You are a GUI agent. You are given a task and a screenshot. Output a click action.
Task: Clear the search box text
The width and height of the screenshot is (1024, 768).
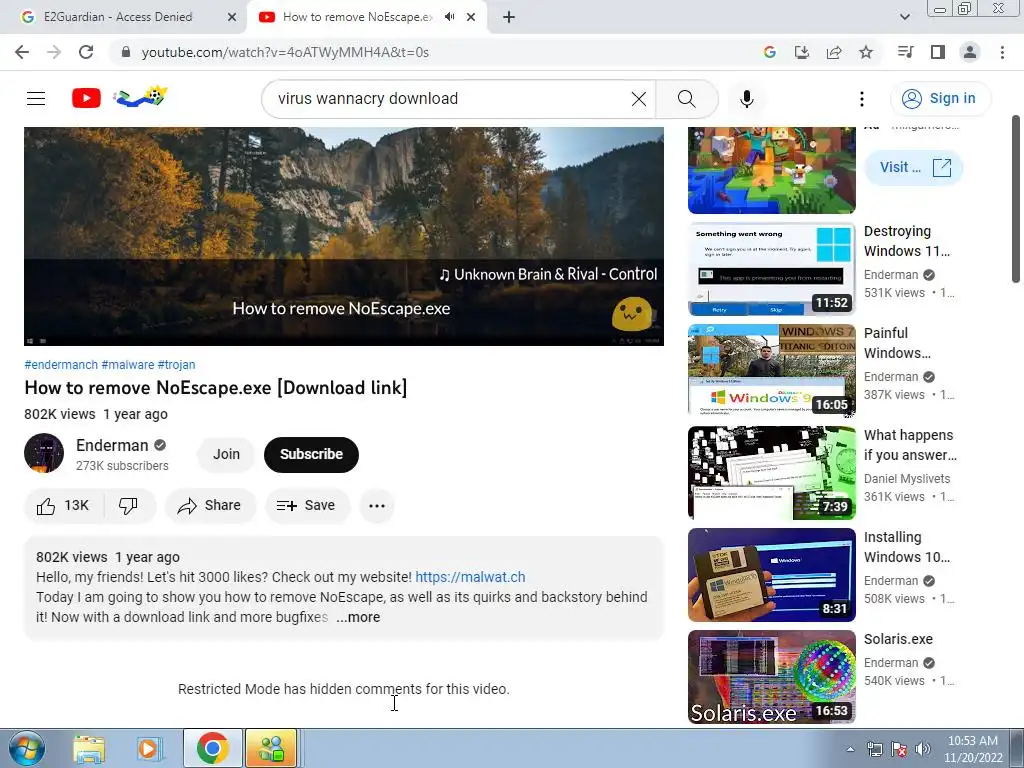click(639, 99)
